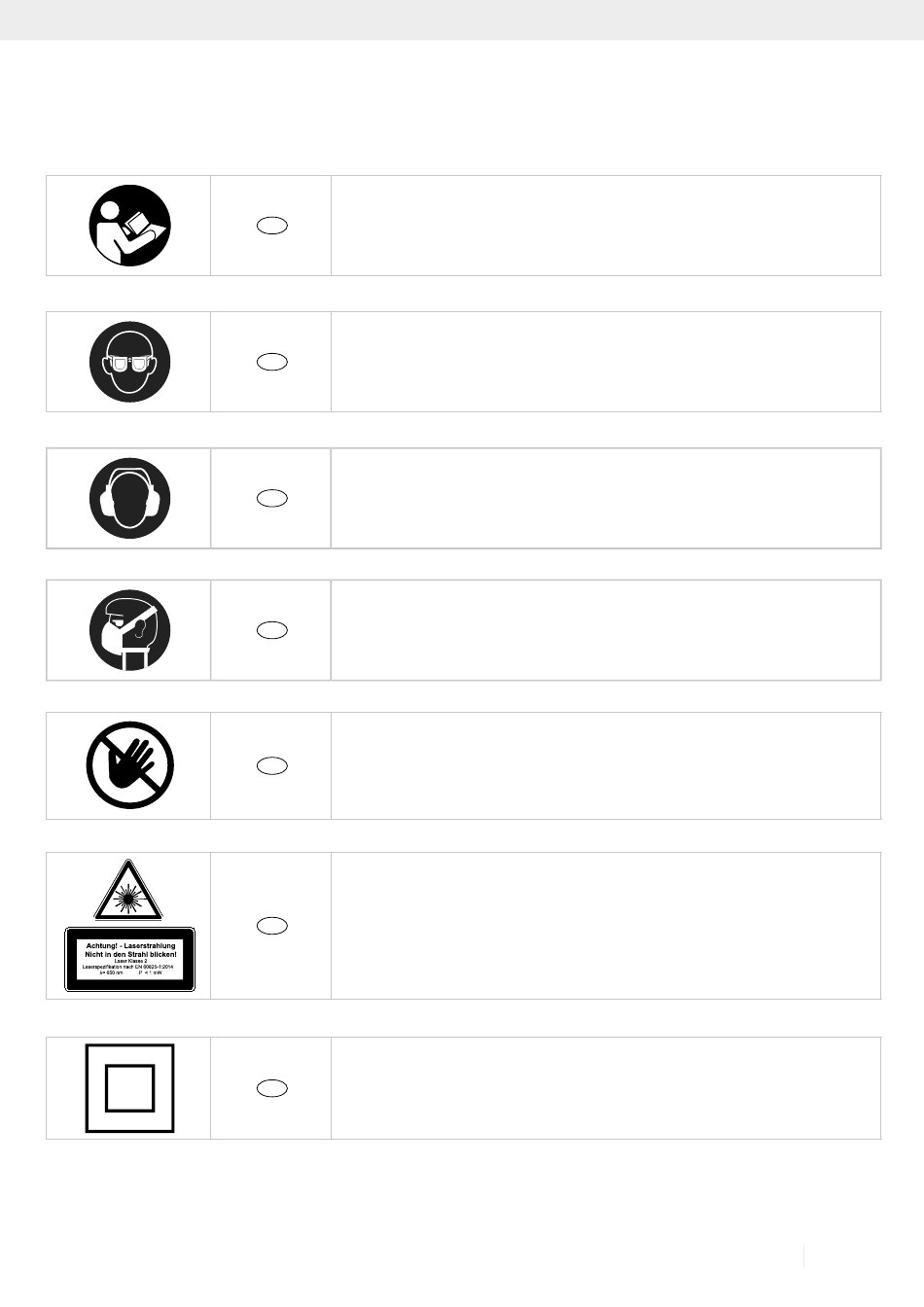
Task: Check the oval beside the ear protection symbol
Action: click(x=272, y=498)
